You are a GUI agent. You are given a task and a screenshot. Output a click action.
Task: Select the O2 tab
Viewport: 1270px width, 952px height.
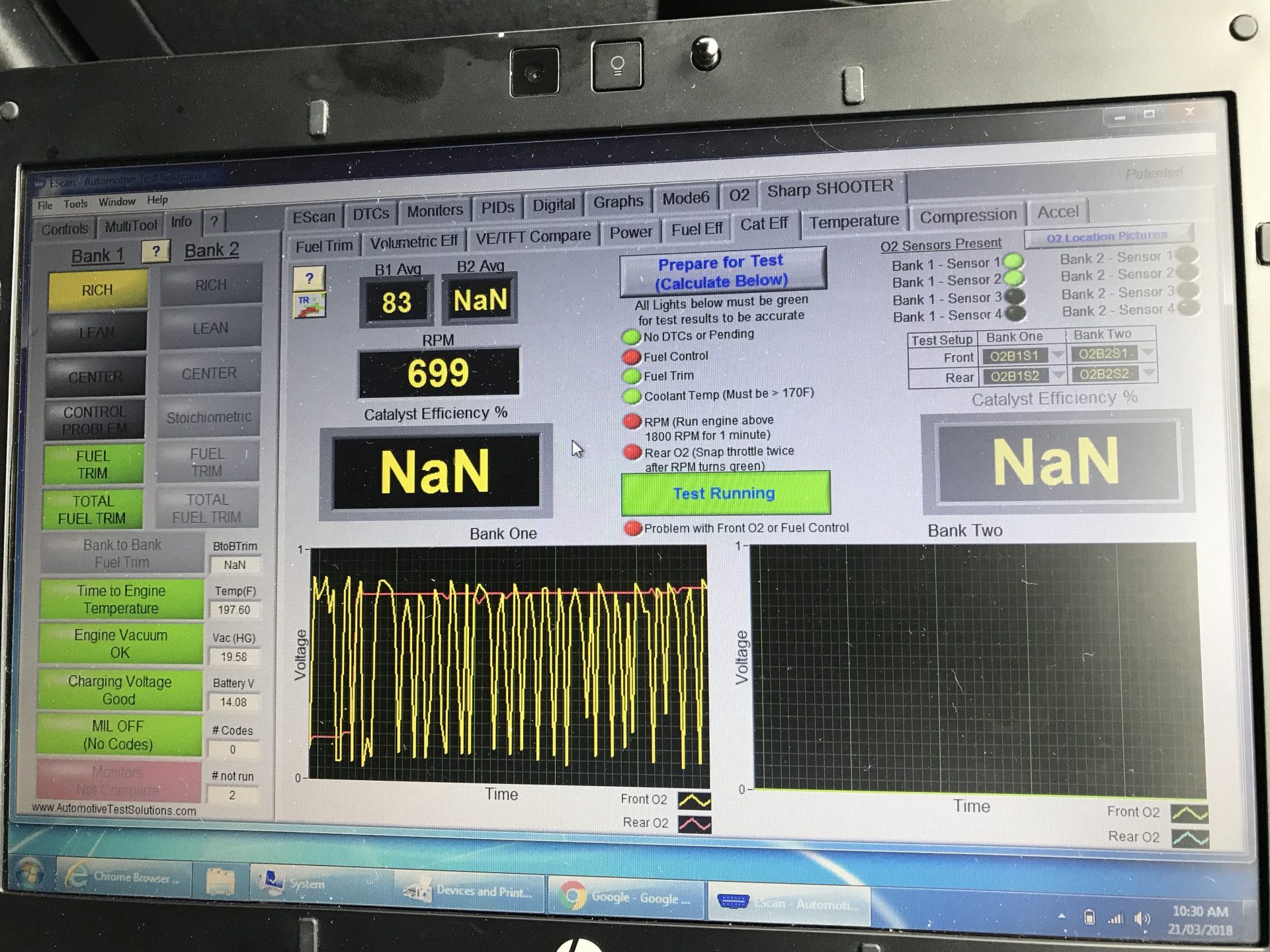click(x=739, y=195)
